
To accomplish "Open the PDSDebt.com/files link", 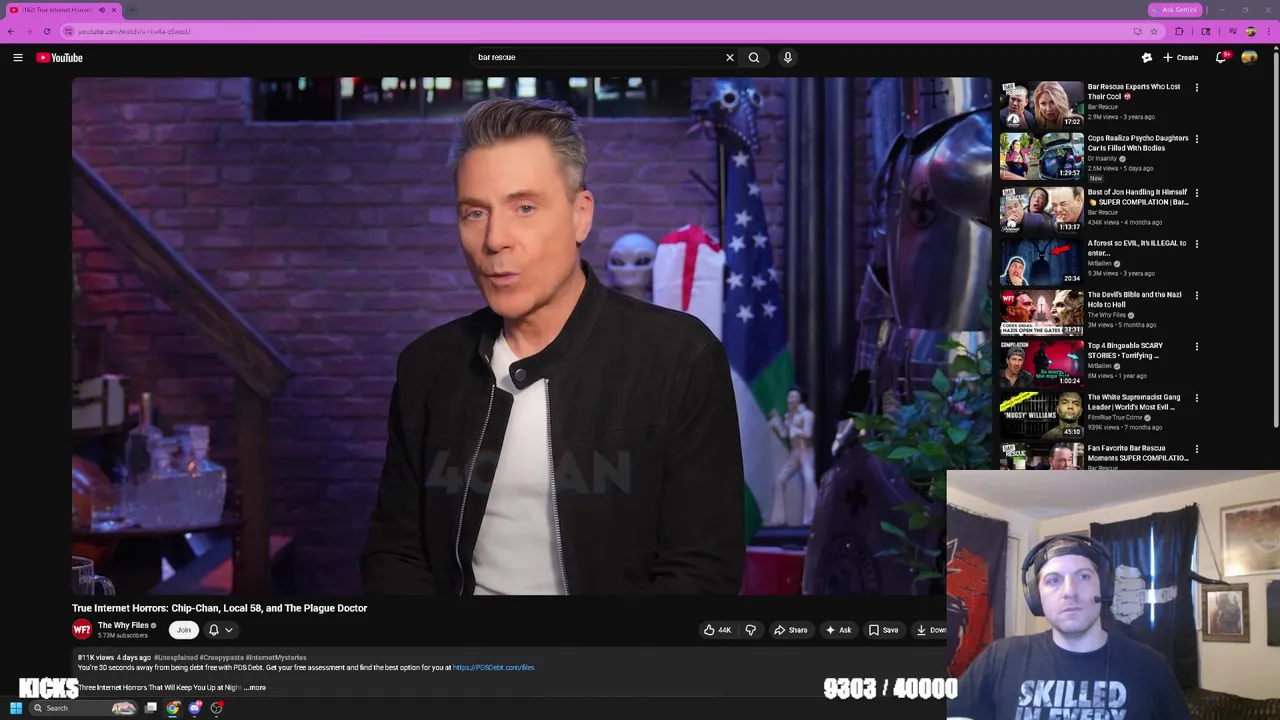I will pyautogui.click(x=493, y=667).
